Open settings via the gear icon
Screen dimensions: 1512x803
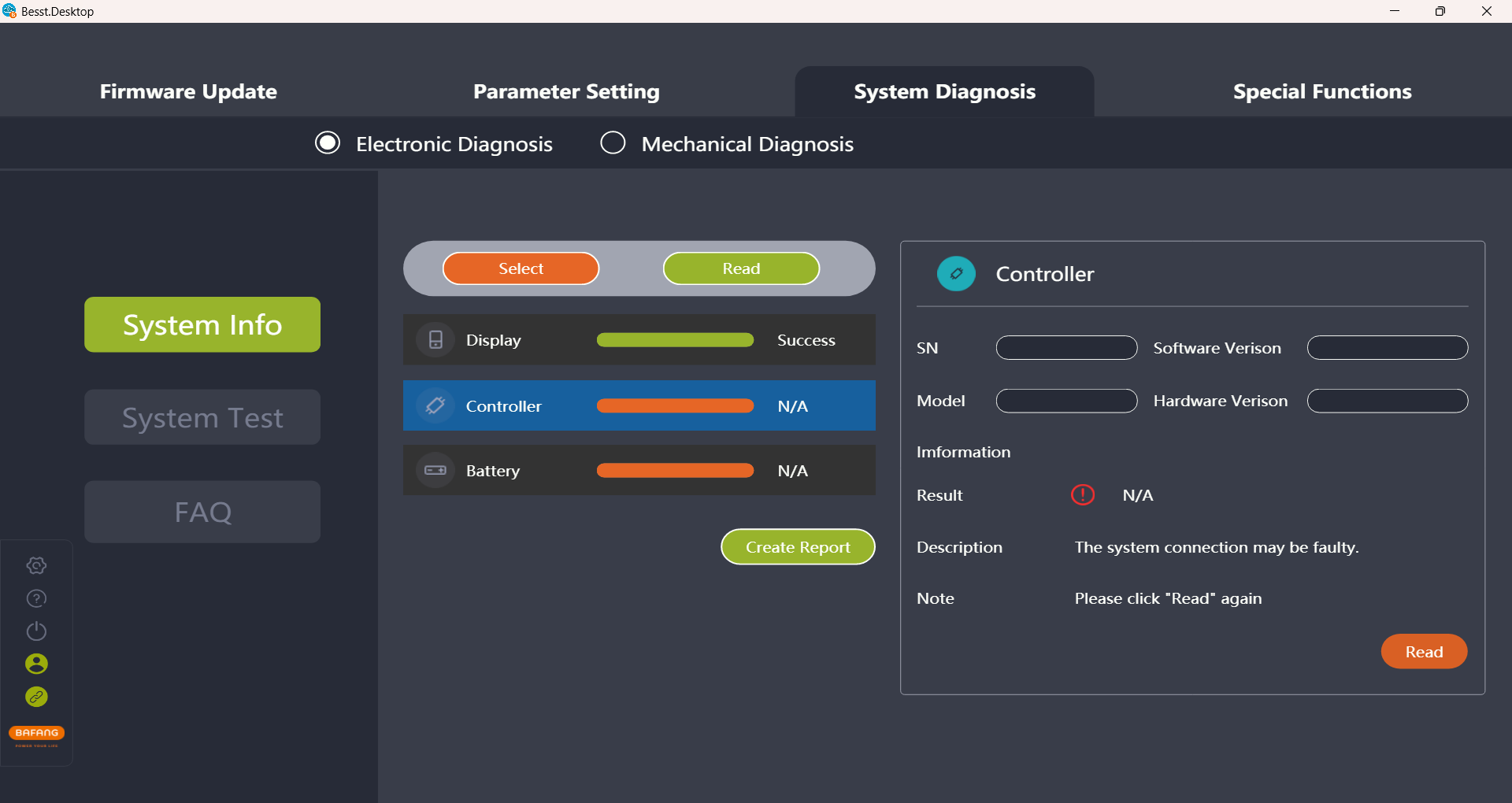click(x=36, y=565)
